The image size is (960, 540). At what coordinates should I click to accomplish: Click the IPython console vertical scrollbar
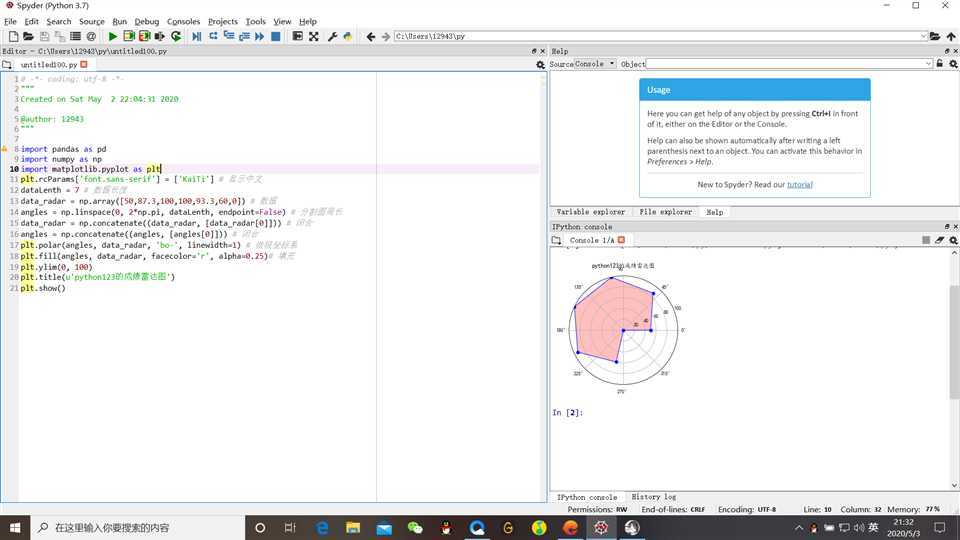[954, 341]
